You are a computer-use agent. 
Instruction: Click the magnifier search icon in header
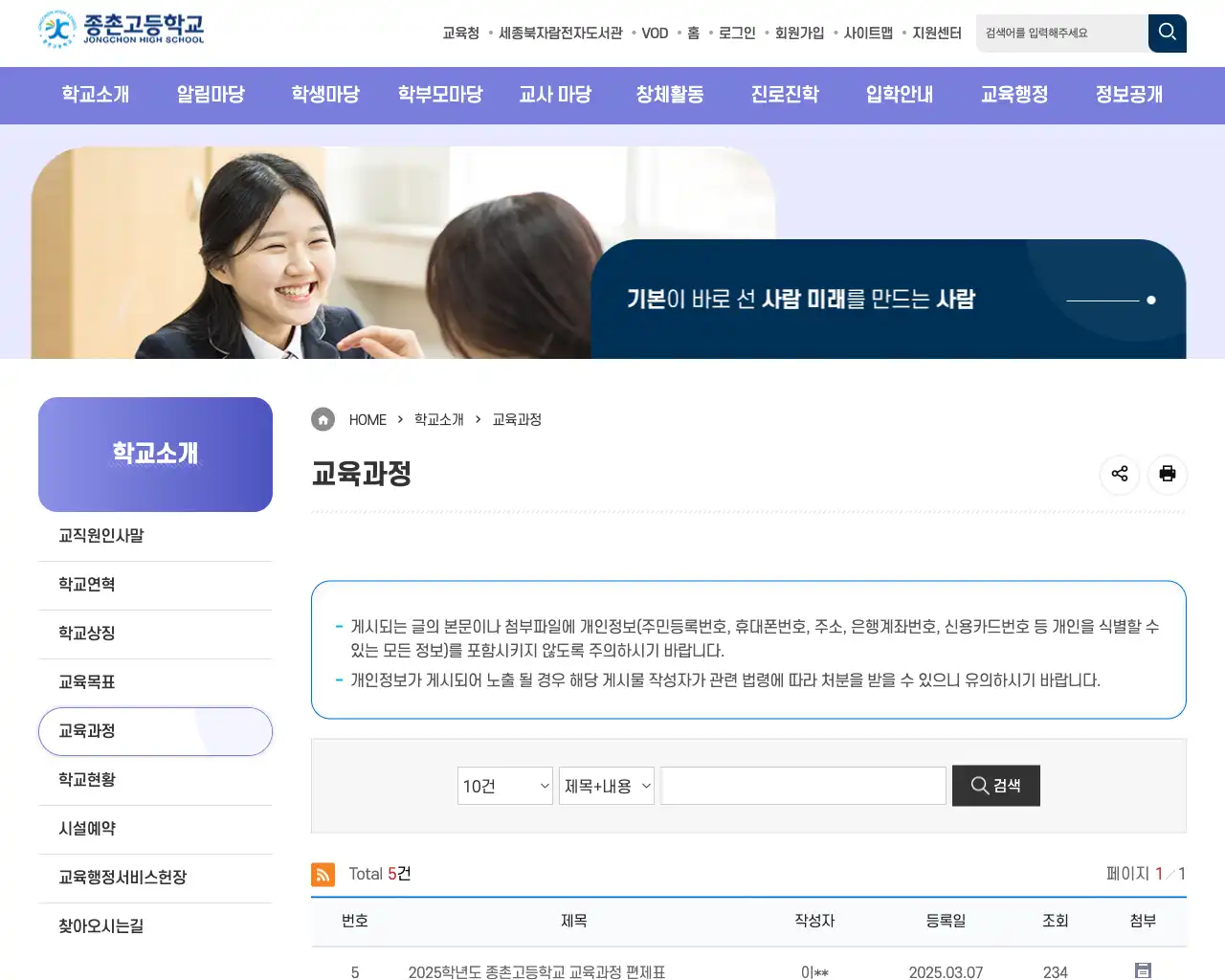click(1168, 33)
